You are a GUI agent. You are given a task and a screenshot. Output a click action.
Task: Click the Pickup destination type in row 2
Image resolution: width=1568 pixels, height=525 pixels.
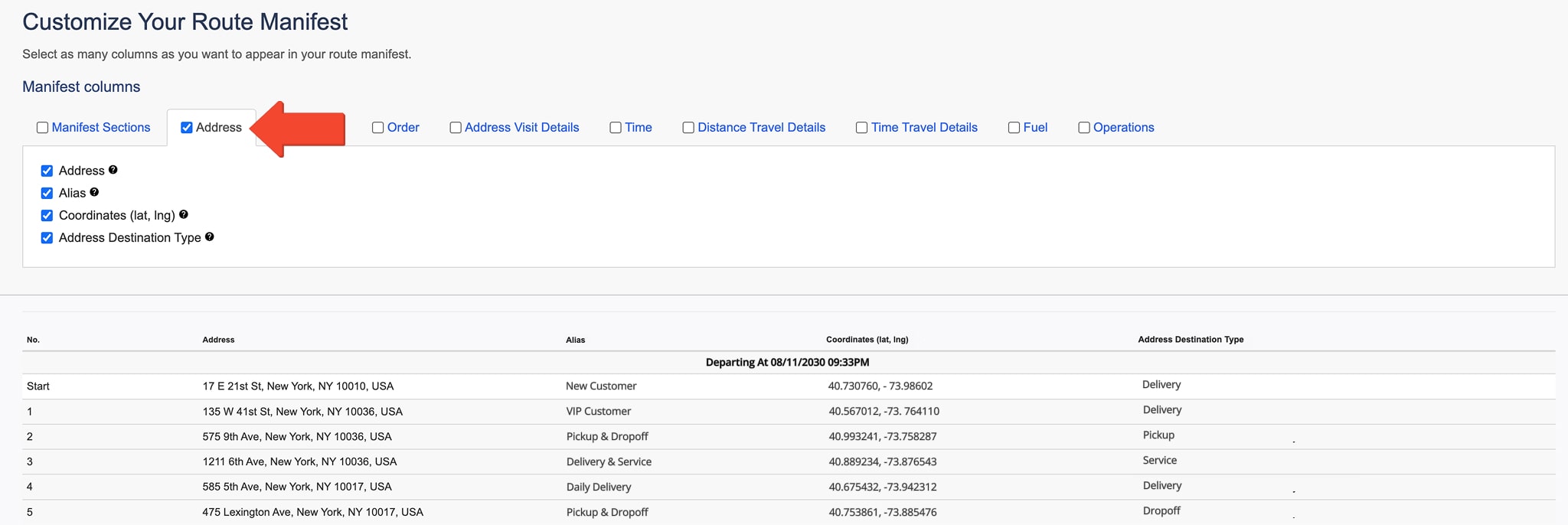pos(1158,435)
